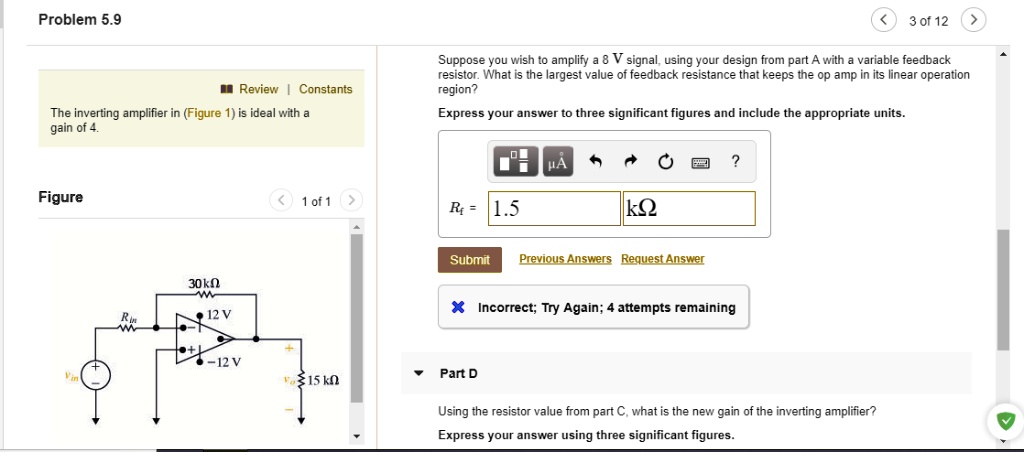This screenshot has height=452, width=1024.
Task: Open the Previous Answers link
Action: coord(566,259)
